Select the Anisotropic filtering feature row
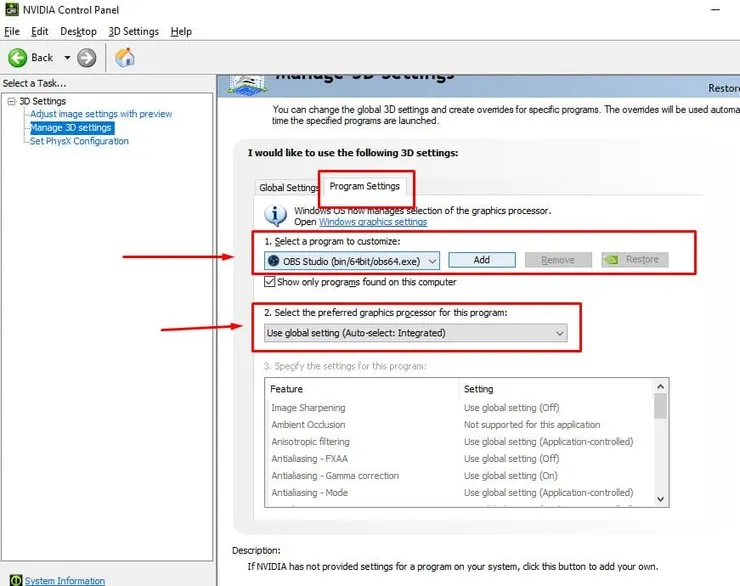The image size is (740, 586). [x=460, y=442]
